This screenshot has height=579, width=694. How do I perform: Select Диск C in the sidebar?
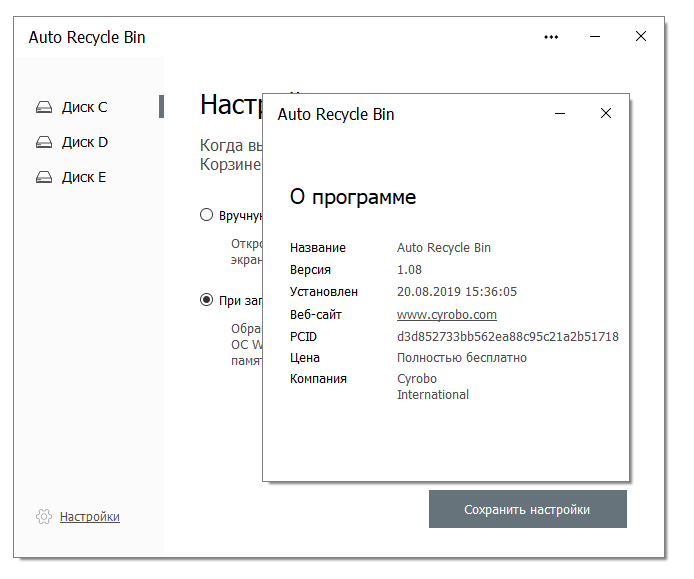point(85,107)
